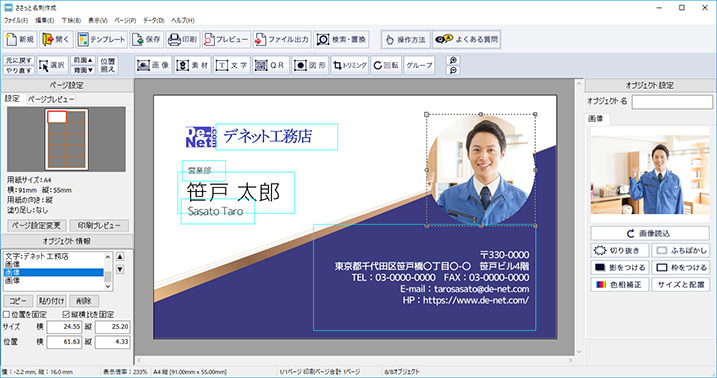Open 検索・置換 search and replace
The width and height of the screenshot is (717, 378).
pos(341,40)
